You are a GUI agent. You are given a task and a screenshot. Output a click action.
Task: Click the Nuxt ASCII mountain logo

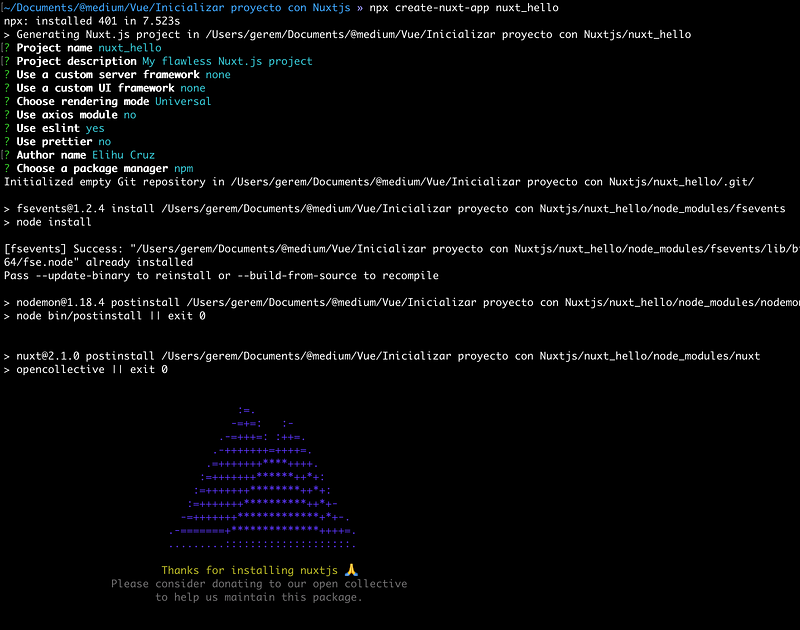pyautogui.click(x=262, y=477)
